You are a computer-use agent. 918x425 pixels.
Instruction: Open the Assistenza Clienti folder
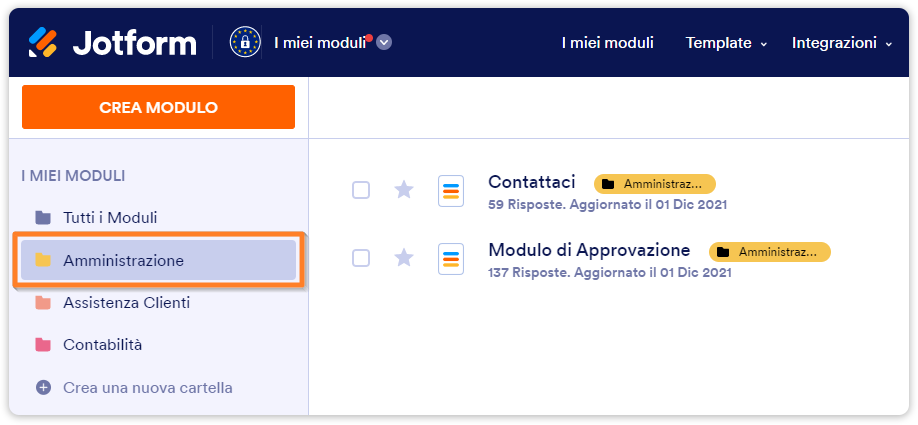click(126, 302)
